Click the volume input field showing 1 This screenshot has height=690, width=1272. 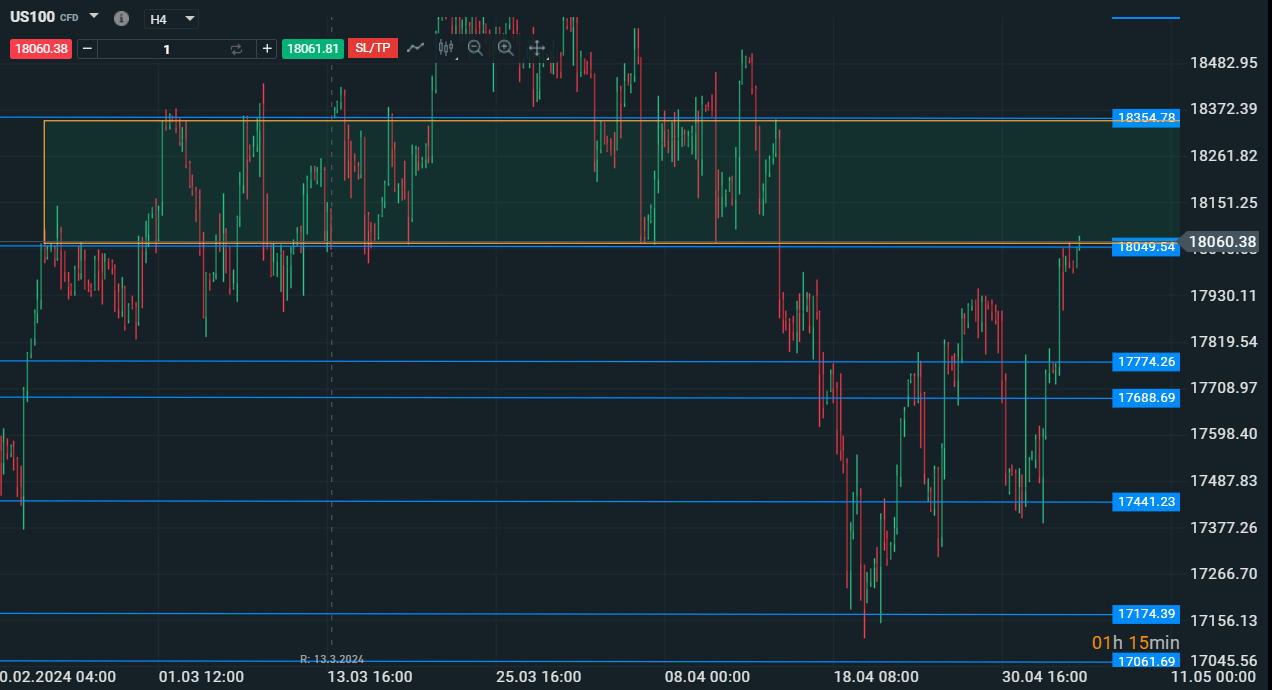click(166, 49)
